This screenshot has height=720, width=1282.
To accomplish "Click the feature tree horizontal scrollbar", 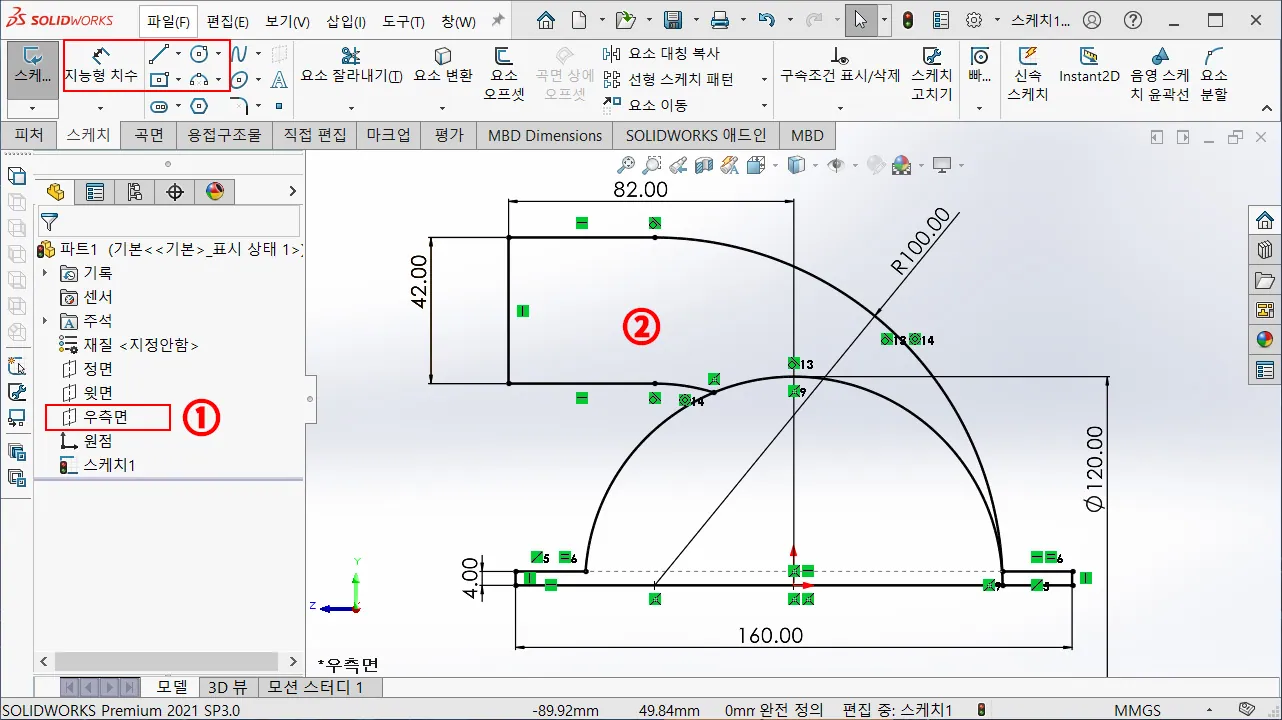I will pos(167,661).
